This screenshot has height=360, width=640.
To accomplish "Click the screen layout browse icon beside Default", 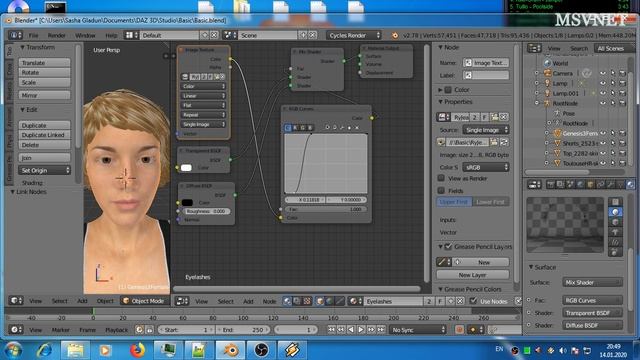I will 131,35.
